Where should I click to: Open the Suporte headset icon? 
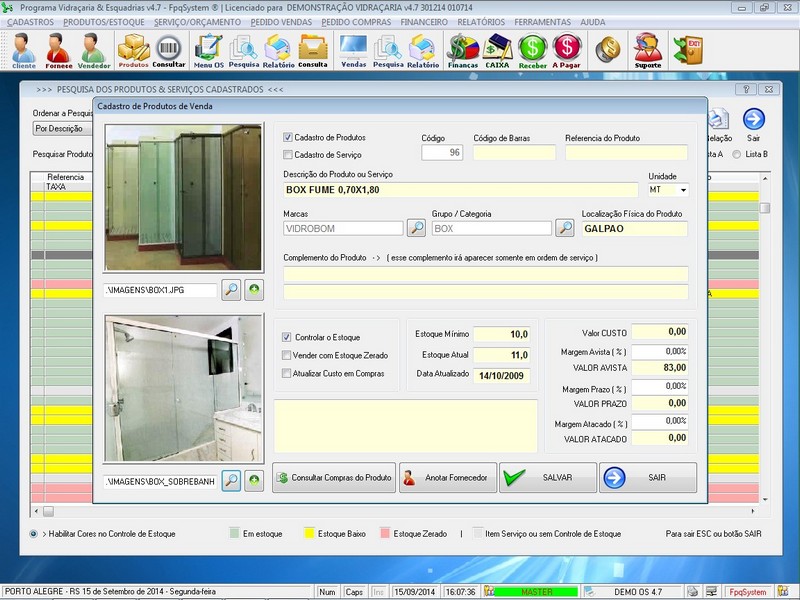click(648, 50)
